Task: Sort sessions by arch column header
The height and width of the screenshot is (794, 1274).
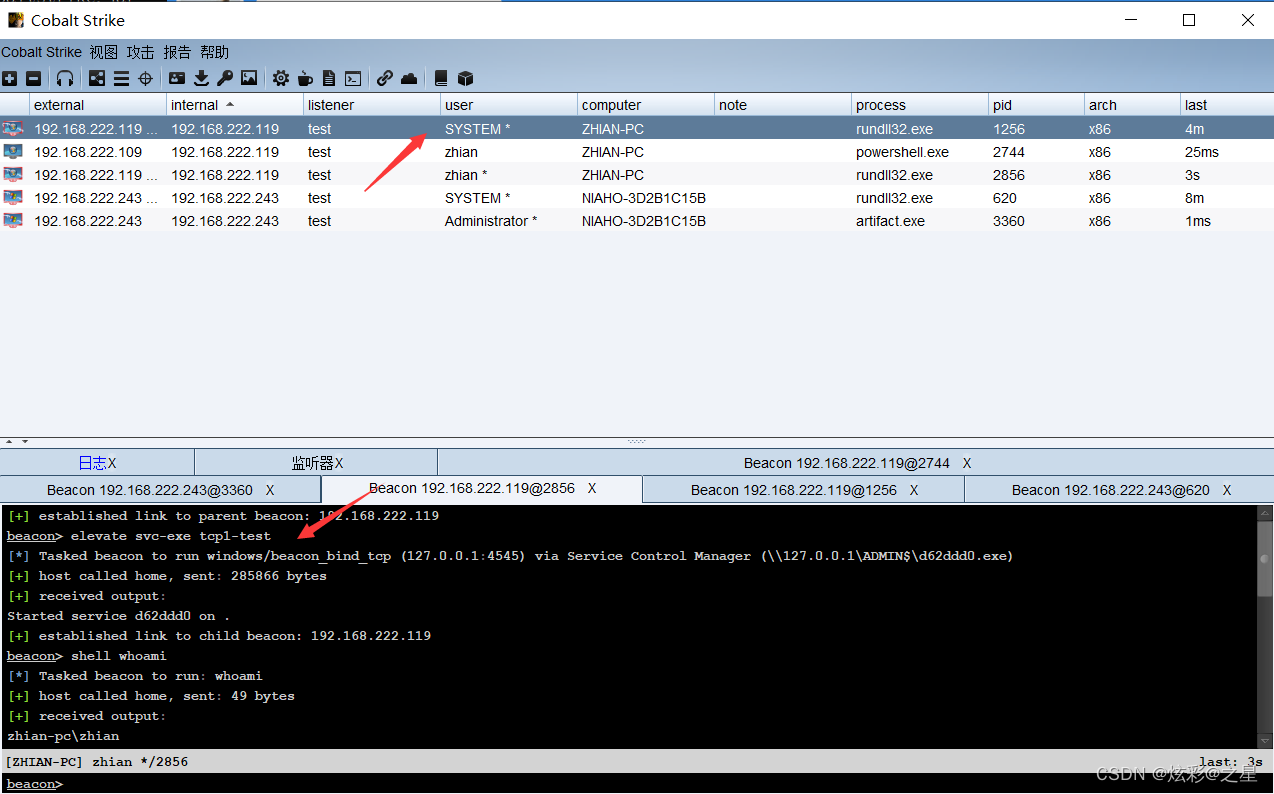Action: [x=1132, y=105]
